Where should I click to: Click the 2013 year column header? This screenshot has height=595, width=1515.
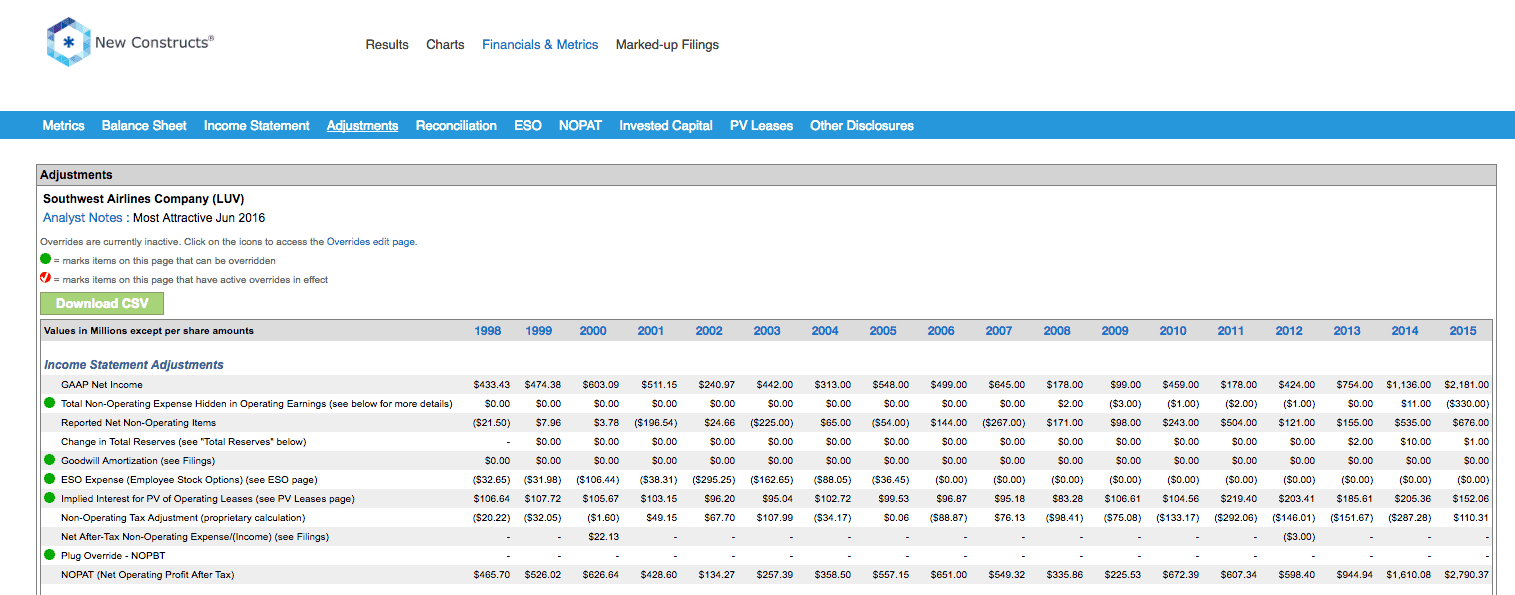(1347, 330)
